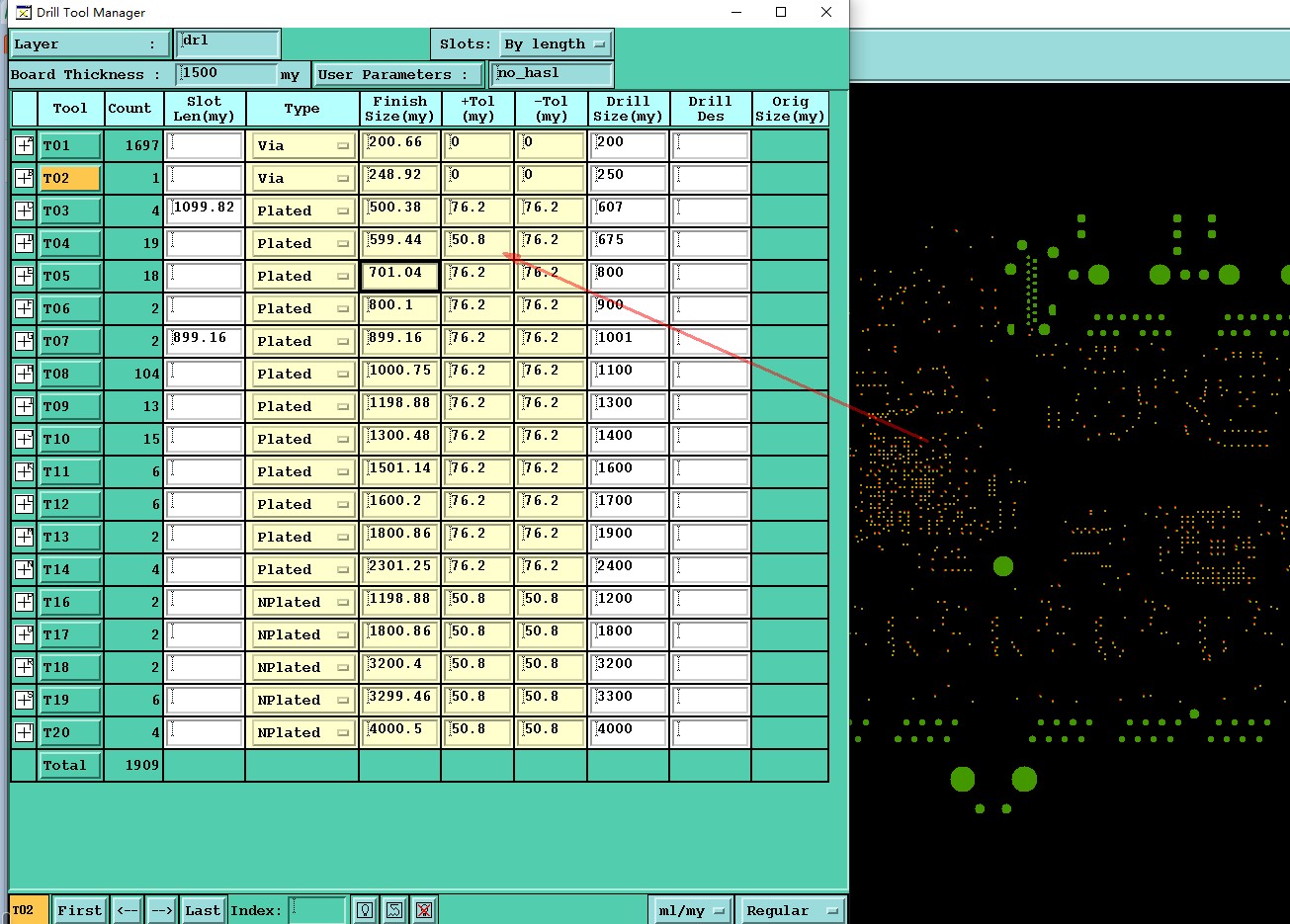Select the T11 tool button
Image resolution: width=1290 pixels, height=924 pixels.
coord(69,471)
